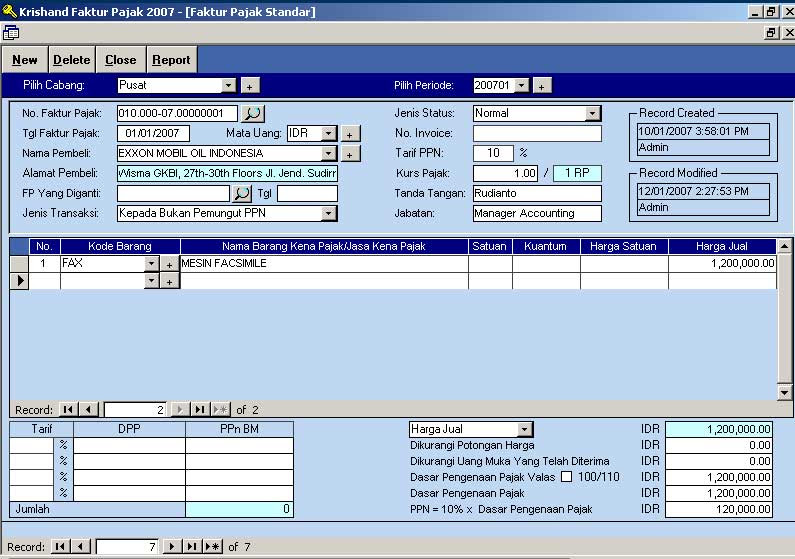Open Kode Barang dropdown in the empty row
This screenshot has height=559, width=795.
[x=151, y=281]
